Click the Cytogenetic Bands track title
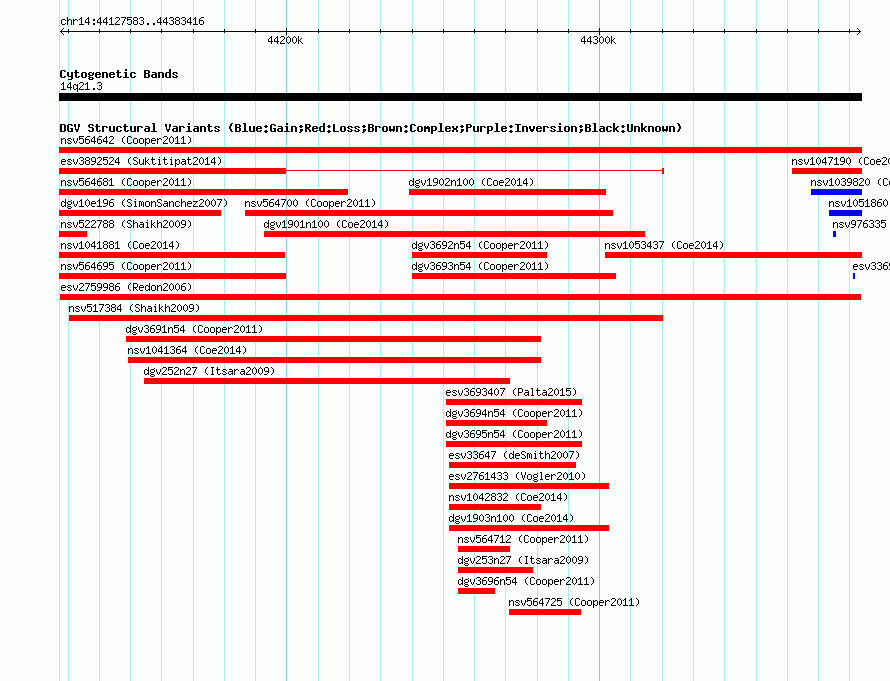Screen dimensions: 890x681 (119, 74)
